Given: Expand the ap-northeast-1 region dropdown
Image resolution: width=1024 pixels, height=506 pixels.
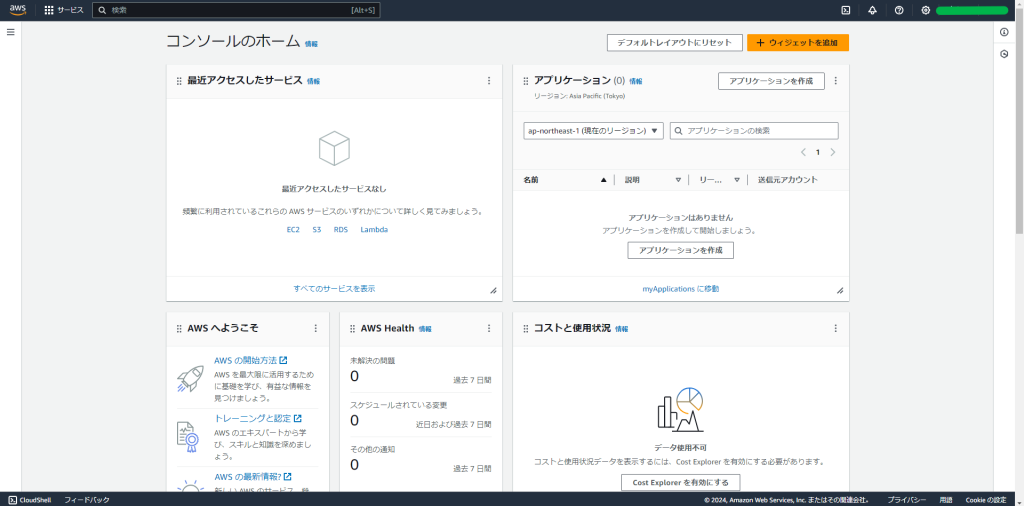Looking at the screenshot, I should (x=593, y=131).
